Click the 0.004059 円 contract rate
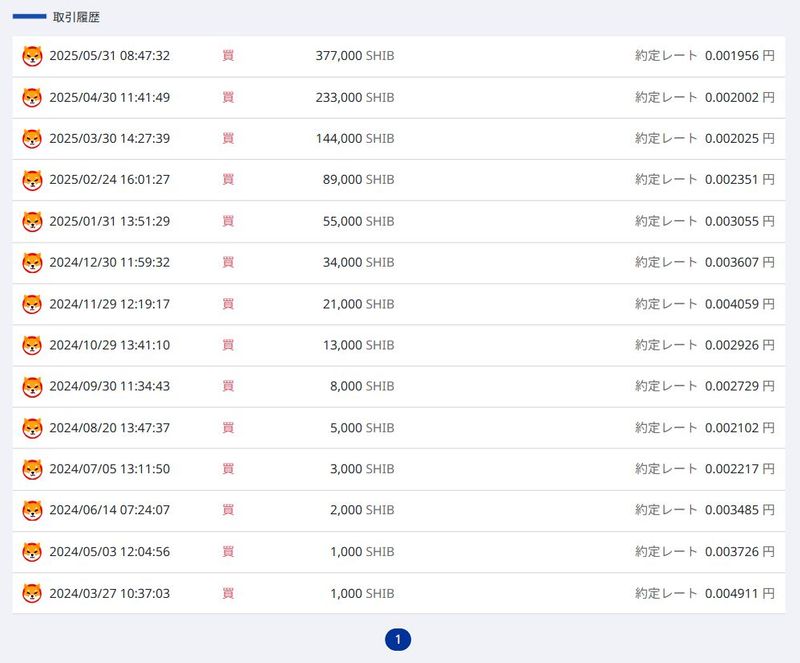 coord(739,304)
